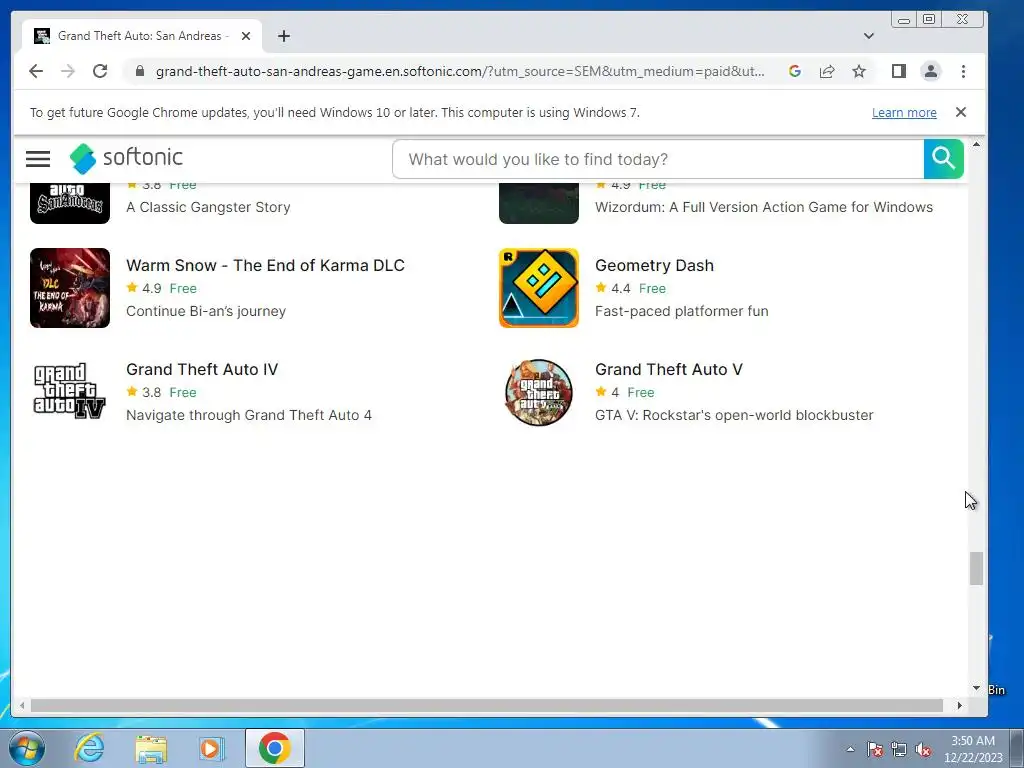Click the Geometry Dash icon thumbnail
This screenshot has width=1024, height=768.
(x=539, y=288)
